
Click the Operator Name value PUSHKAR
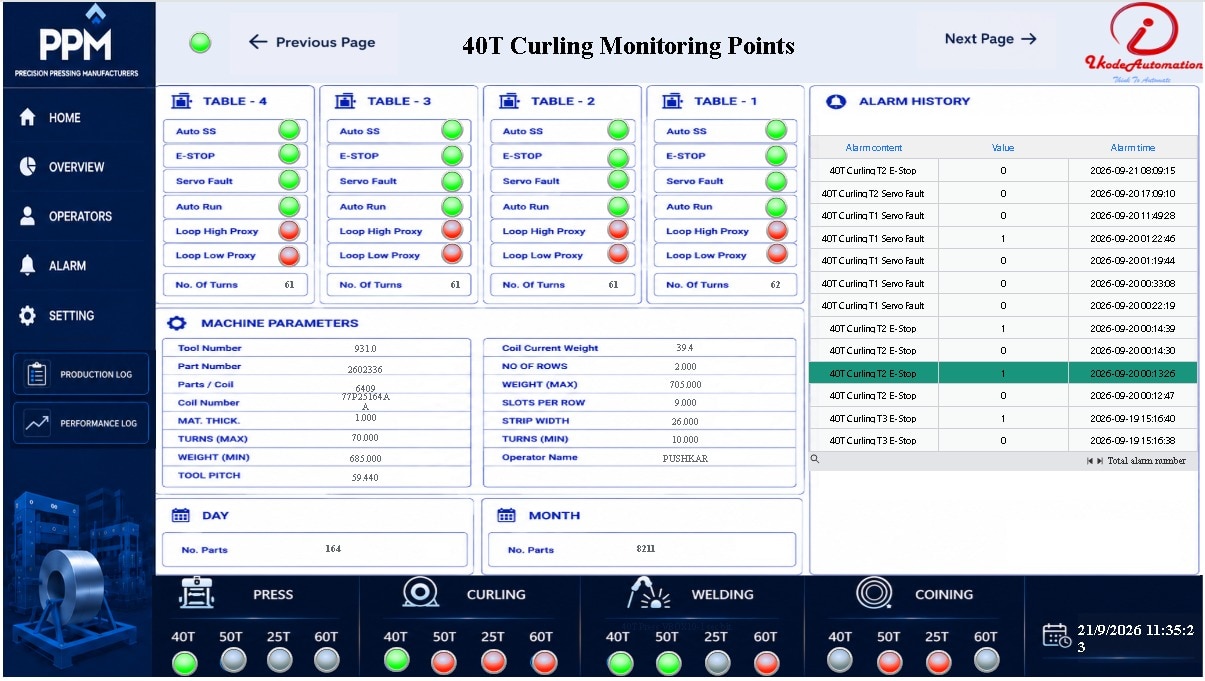tap(685, 458)
